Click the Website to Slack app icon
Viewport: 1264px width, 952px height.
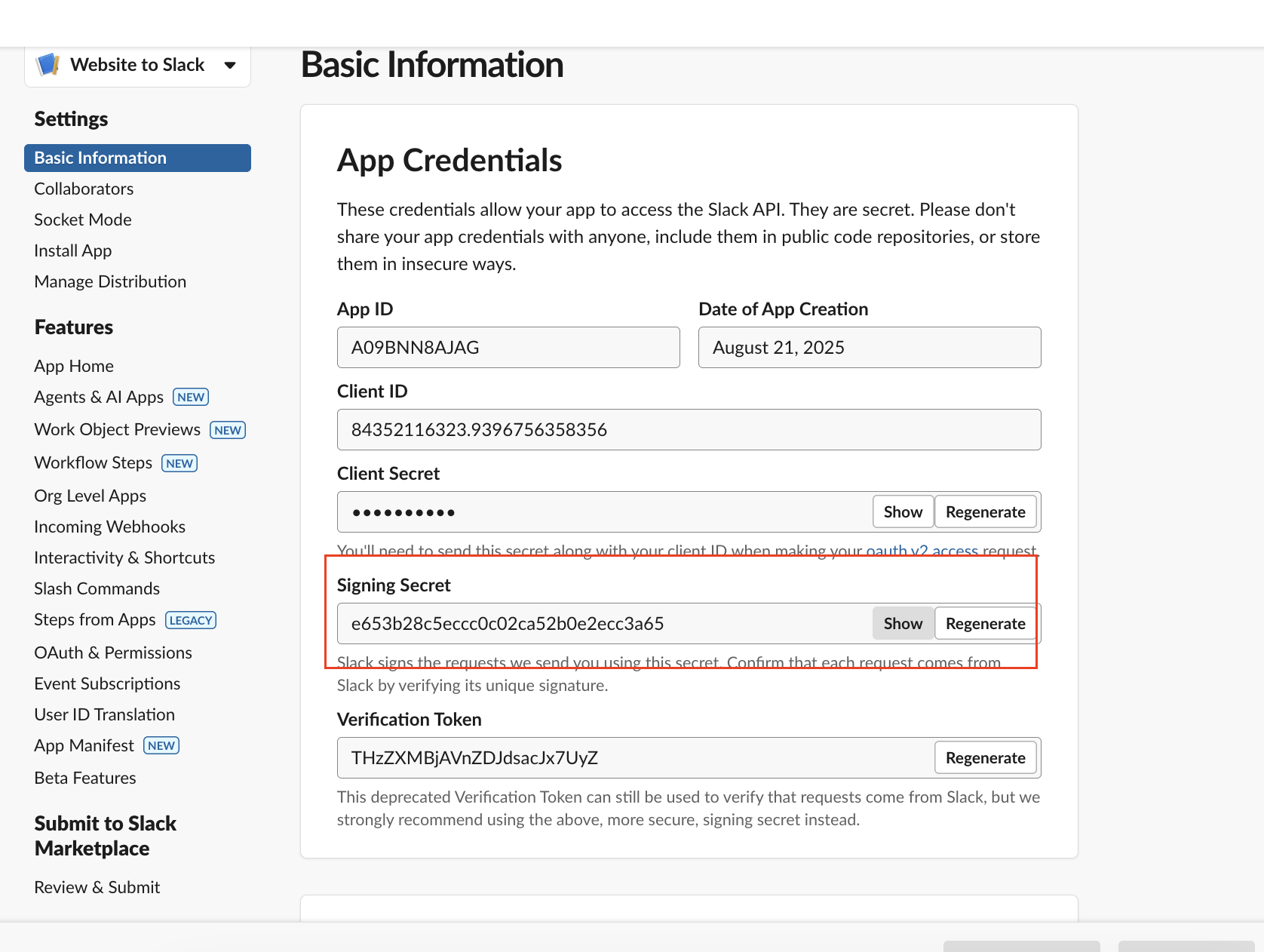pos(48,65)
